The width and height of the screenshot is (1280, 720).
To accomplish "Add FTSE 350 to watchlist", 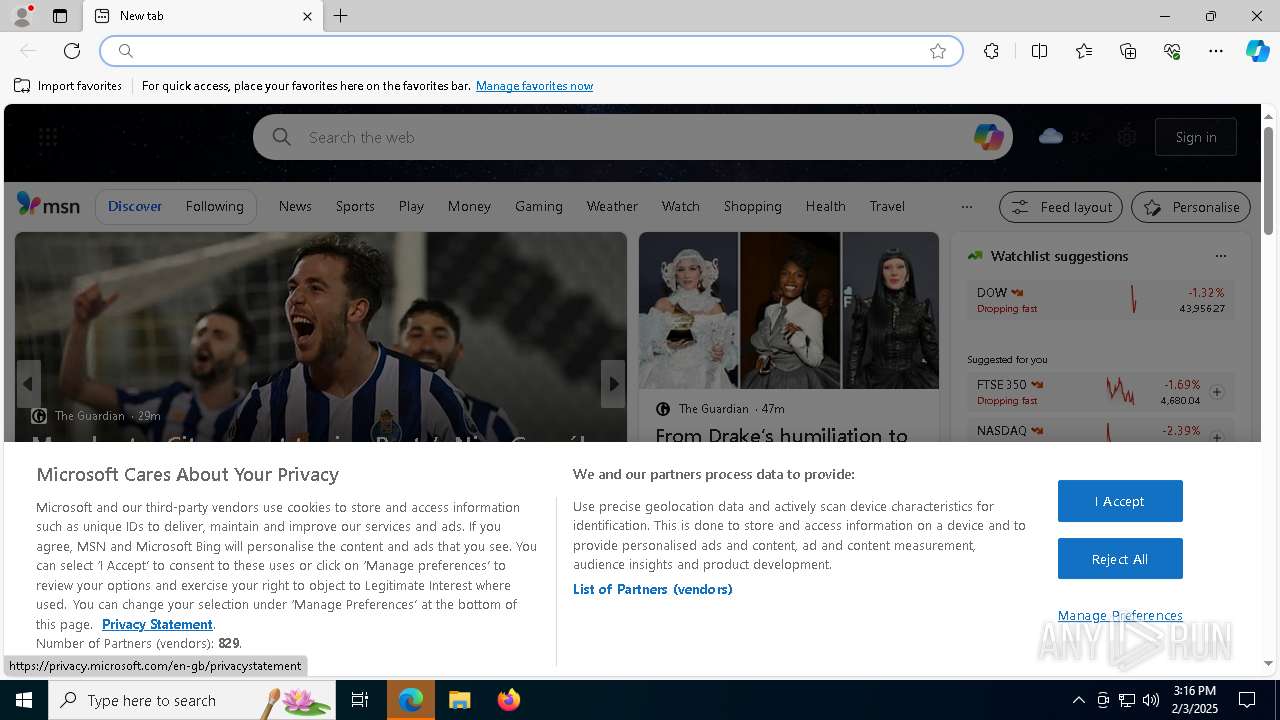I will pyautogui.click(x=1217, y=392).
